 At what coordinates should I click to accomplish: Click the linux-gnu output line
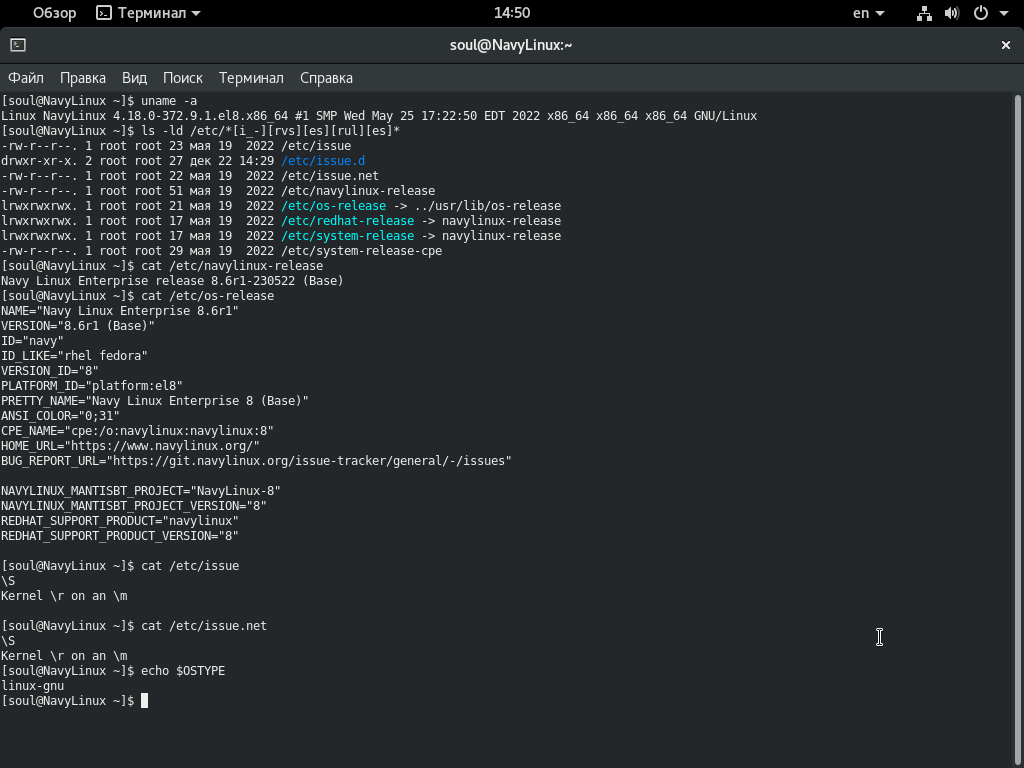(x=33, y=686)
